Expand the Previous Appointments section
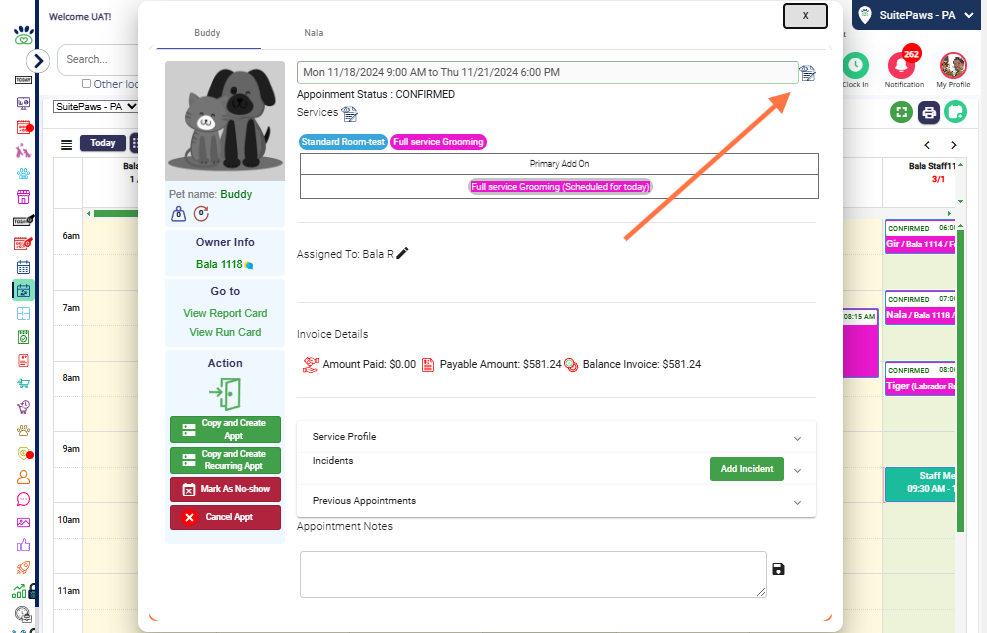This screenshot has height=633, width=987. point(556,501)
